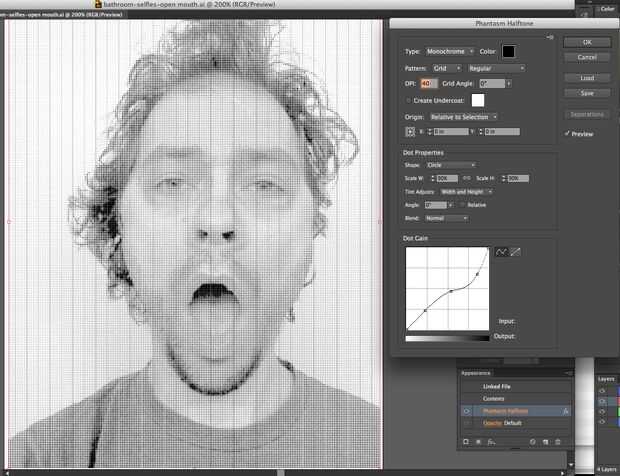This screenshot has width=620, height=476.
Task: Open the dot Shape dropdown set to Circle
Action: [451, 165]
